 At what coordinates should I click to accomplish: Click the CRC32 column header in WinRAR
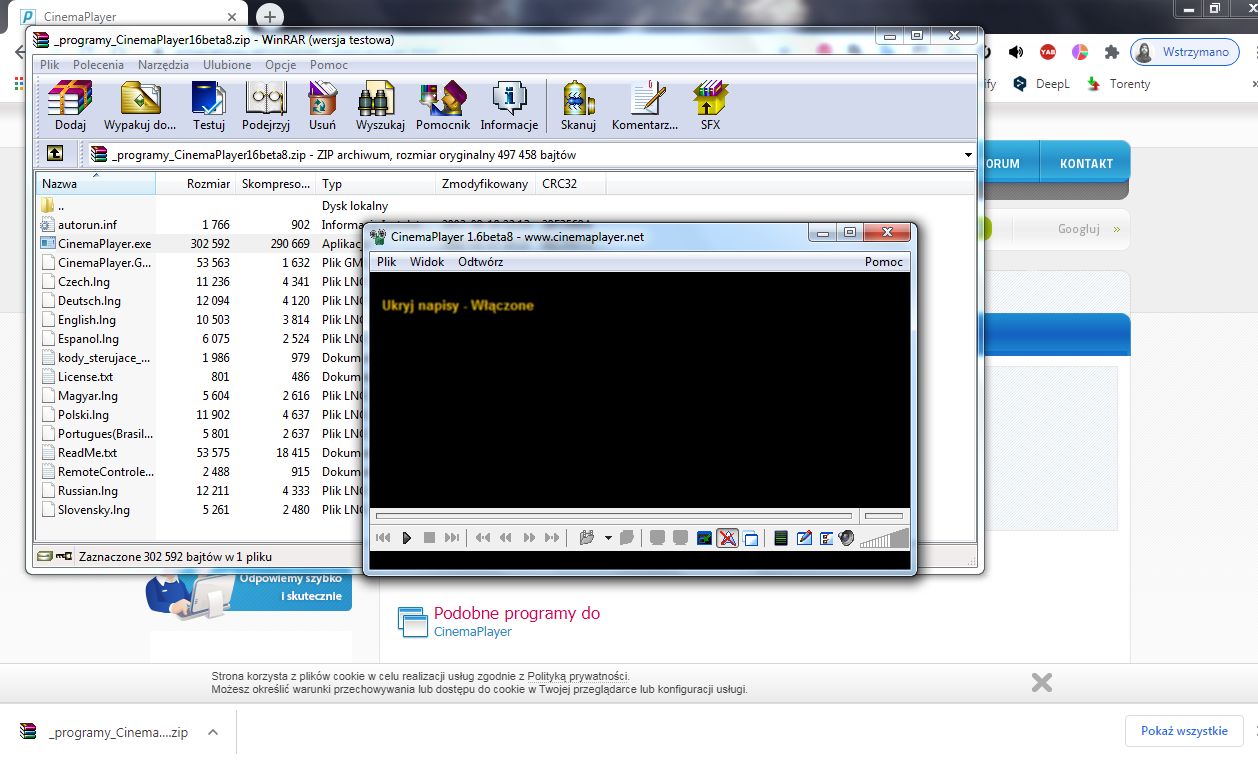[570, 184]
